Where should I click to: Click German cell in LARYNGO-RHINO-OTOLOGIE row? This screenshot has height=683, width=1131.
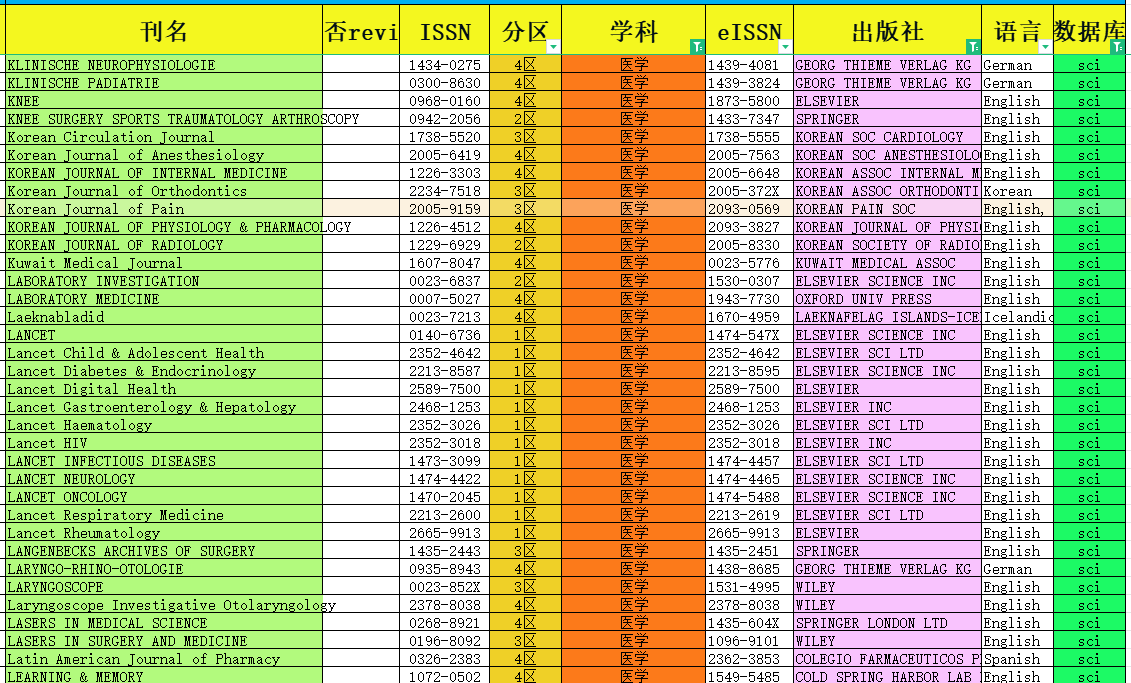1017,570
